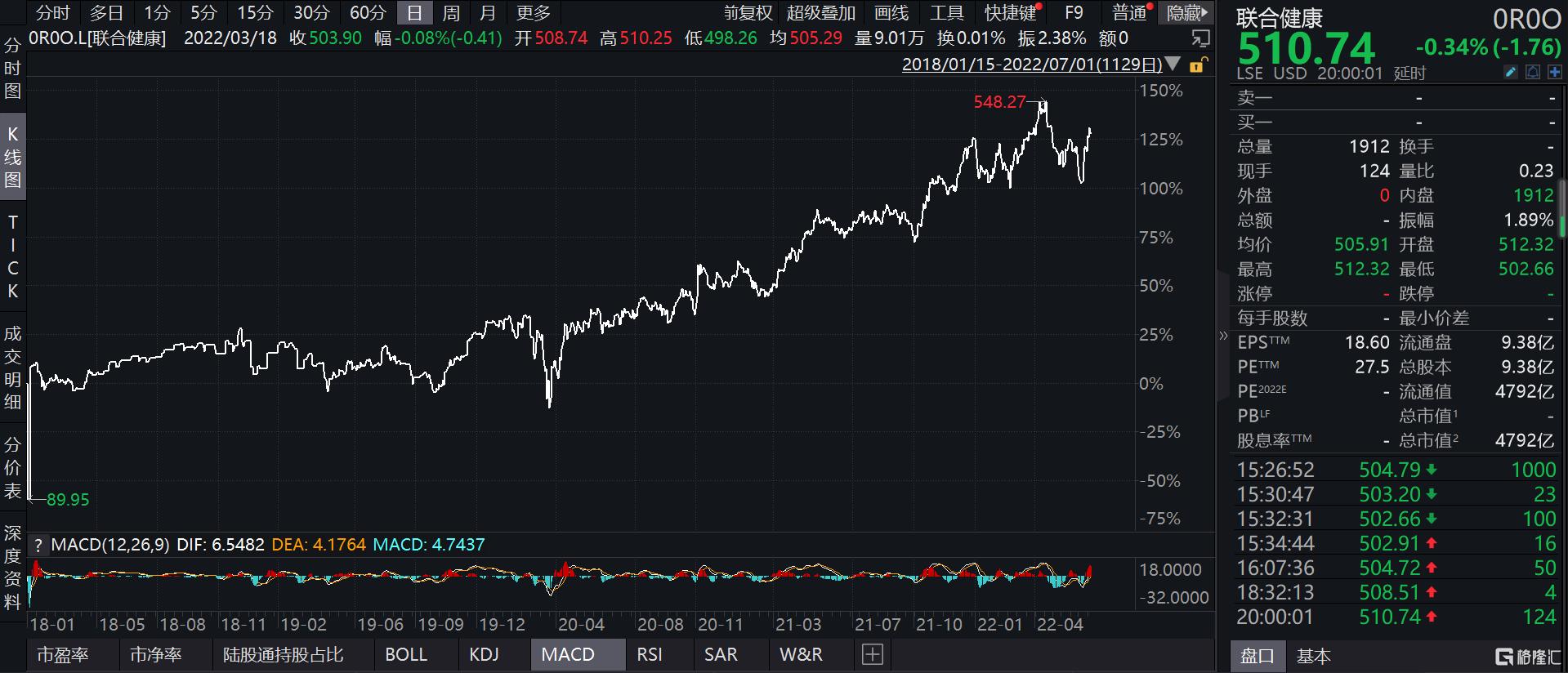Click the 0R0O.L[联合健康] ticker label
Image resolution: width=1568 pixels, height=673 pixels.
coord(98,38)
